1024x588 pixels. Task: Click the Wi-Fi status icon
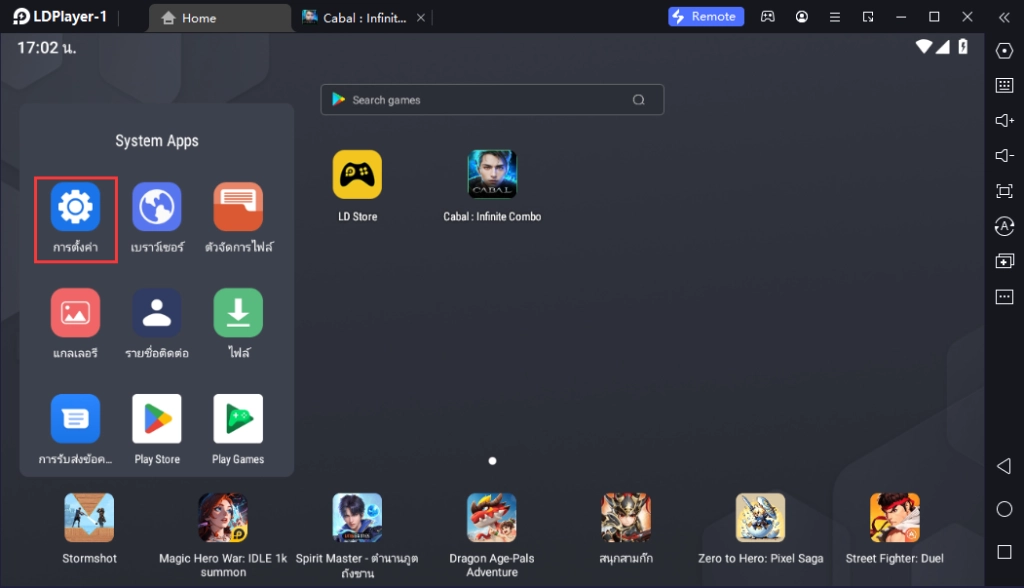923,46
